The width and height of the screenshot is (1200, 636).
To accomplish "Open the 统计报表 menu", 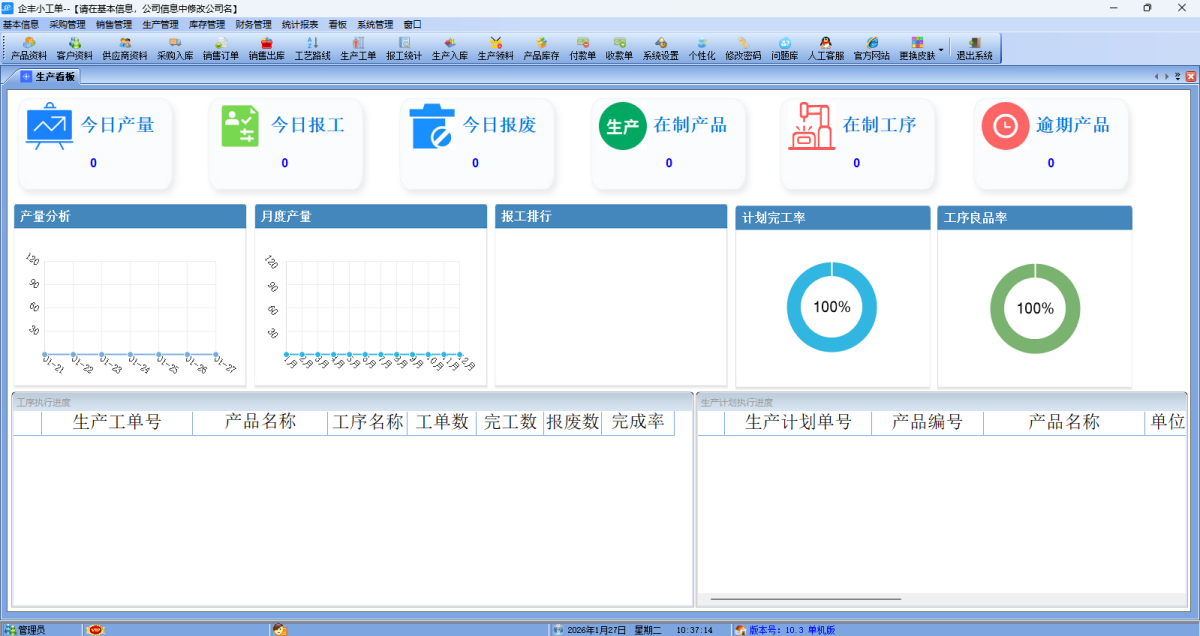I will (x=299, y=24).
